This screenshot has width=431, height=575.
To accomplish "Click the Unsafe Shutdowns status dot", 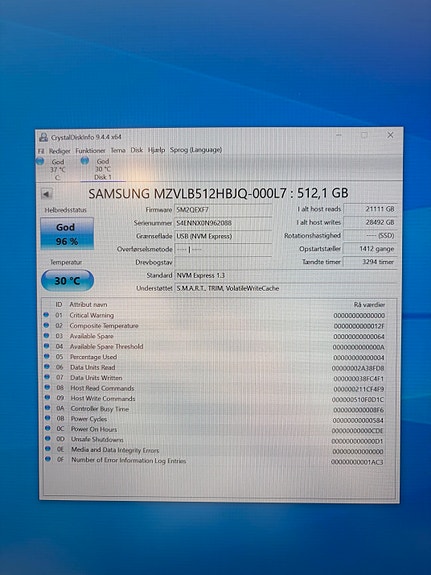I will coord(48,438).
